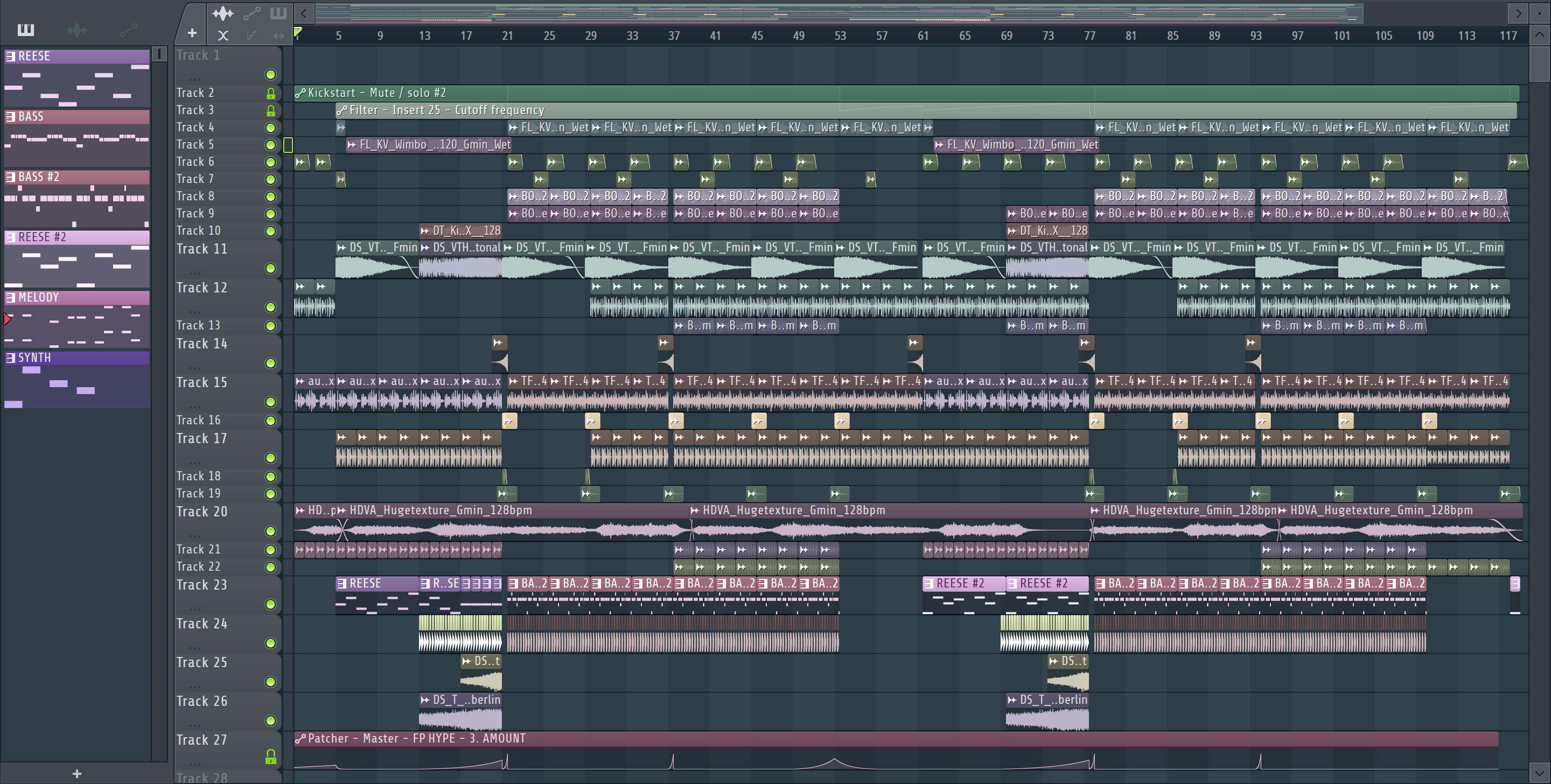Screen dimensions: 1551x784
Task: Show audio clips in the picker panel
Action: tap(77, 30)
